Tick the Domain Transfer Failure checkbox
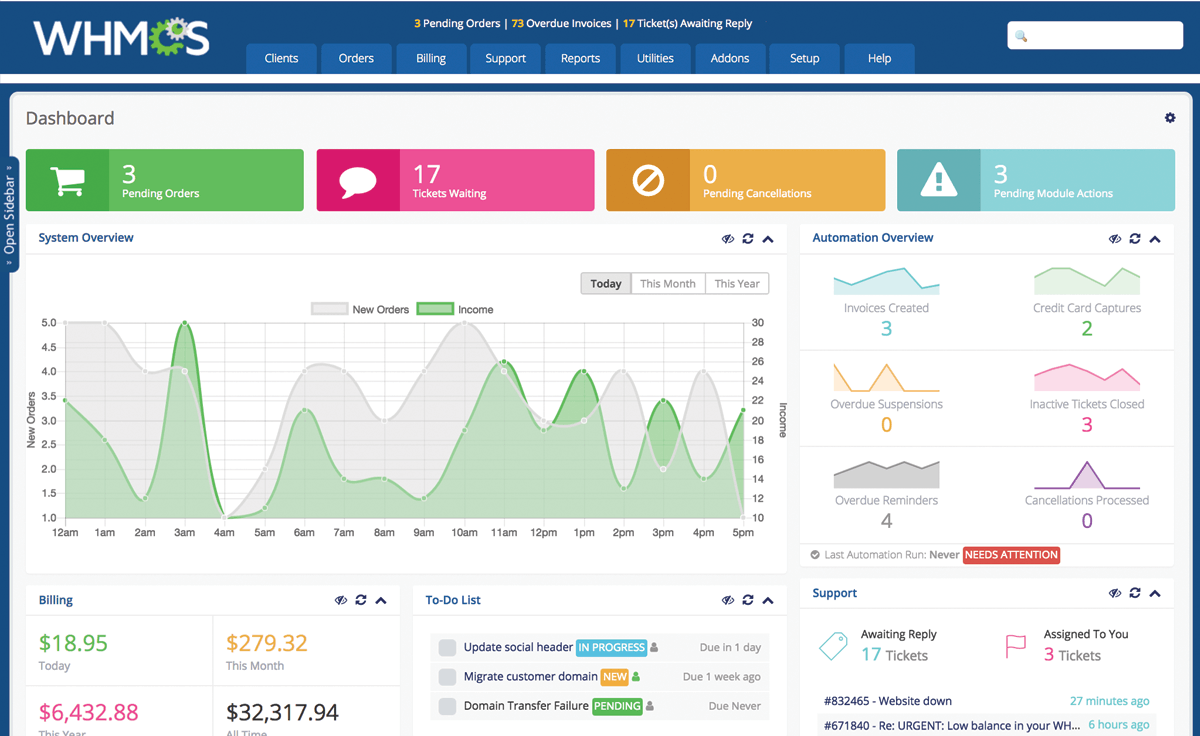1200x736 pixels. (x=447, y=706)
